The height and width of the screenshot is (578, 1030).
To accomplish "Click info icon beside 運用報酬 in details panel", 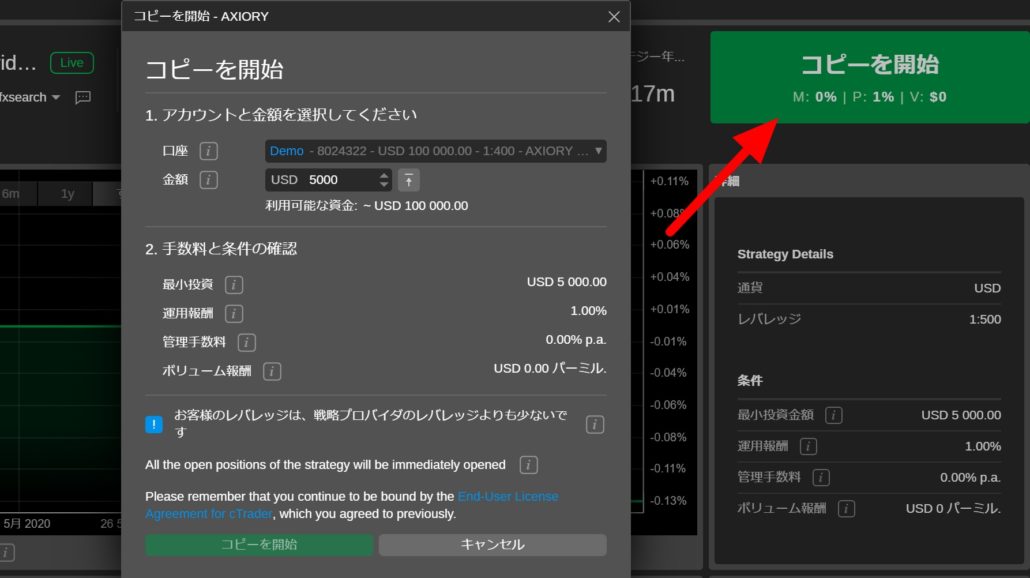I will pos(808,447).
